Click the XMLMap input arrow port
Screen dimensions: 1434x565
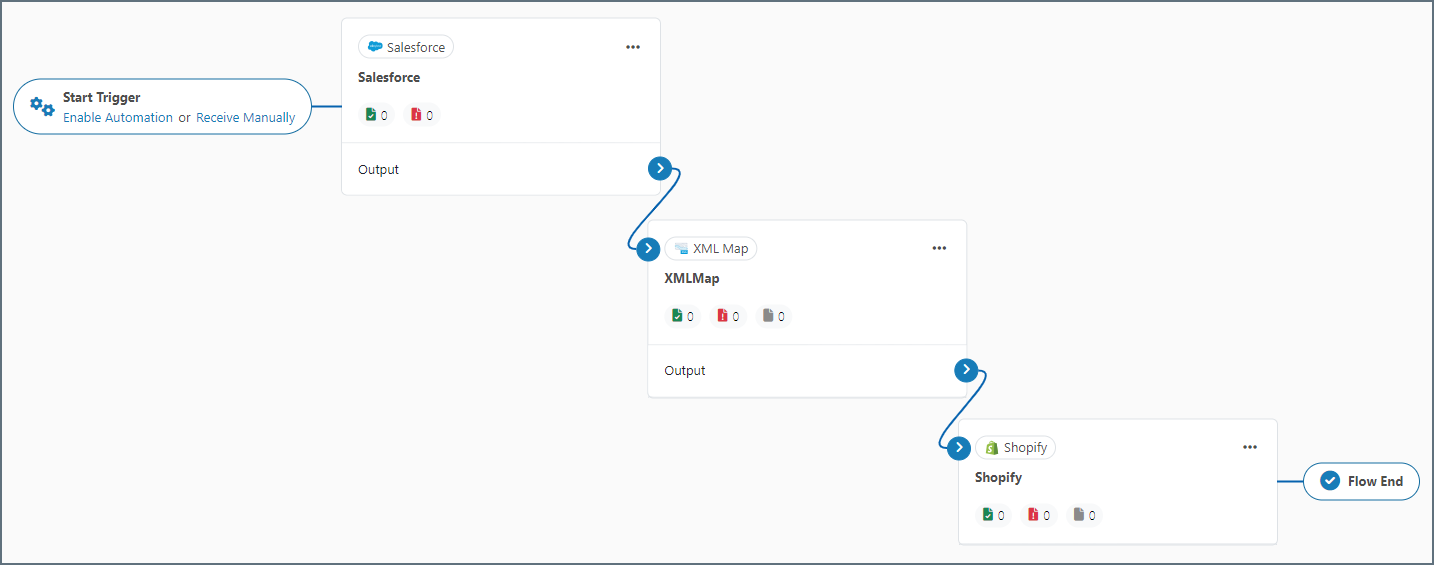point(649,249)
